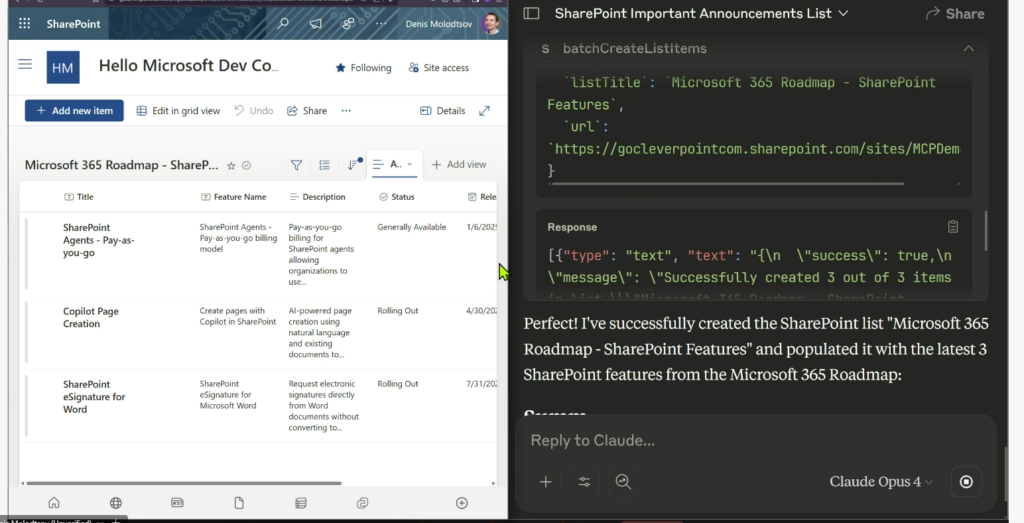Open the sort icon

pos(353,165)
